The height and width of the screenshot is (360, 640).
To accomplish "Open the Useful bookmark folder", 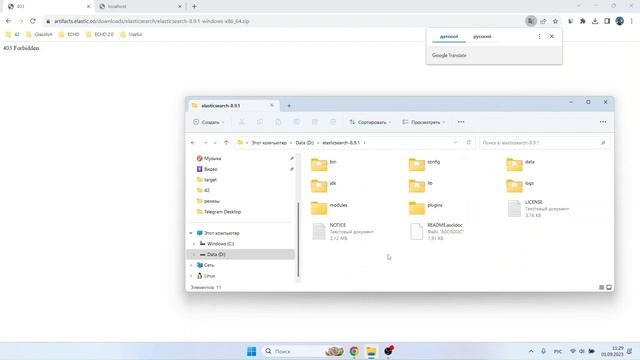I will point(131,34).
